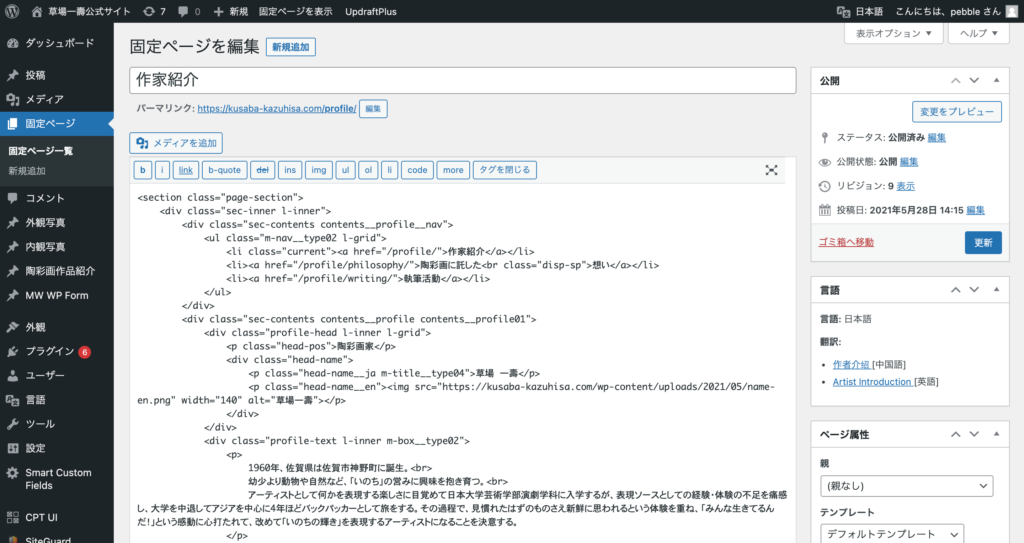Open the Plugins menu with 6 badge
The width and height of the screenshot is (1024, 543).
point(50,351)
